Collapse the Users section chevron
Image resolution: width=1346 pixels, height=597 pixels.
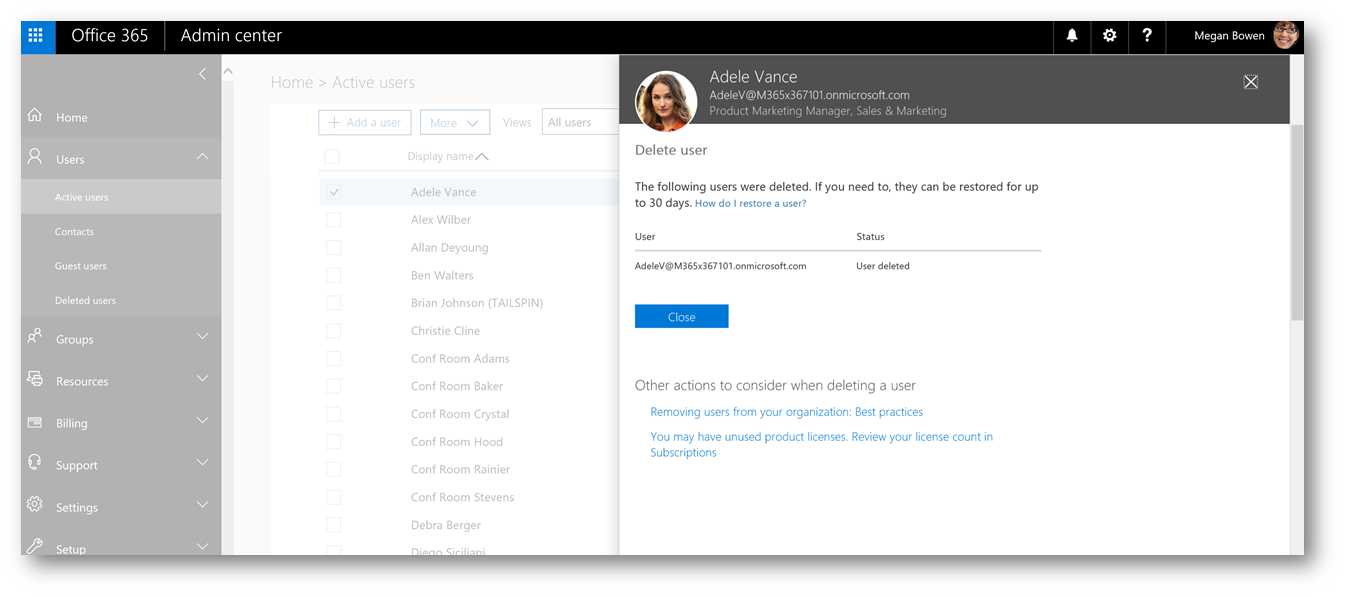coord(202,157)
